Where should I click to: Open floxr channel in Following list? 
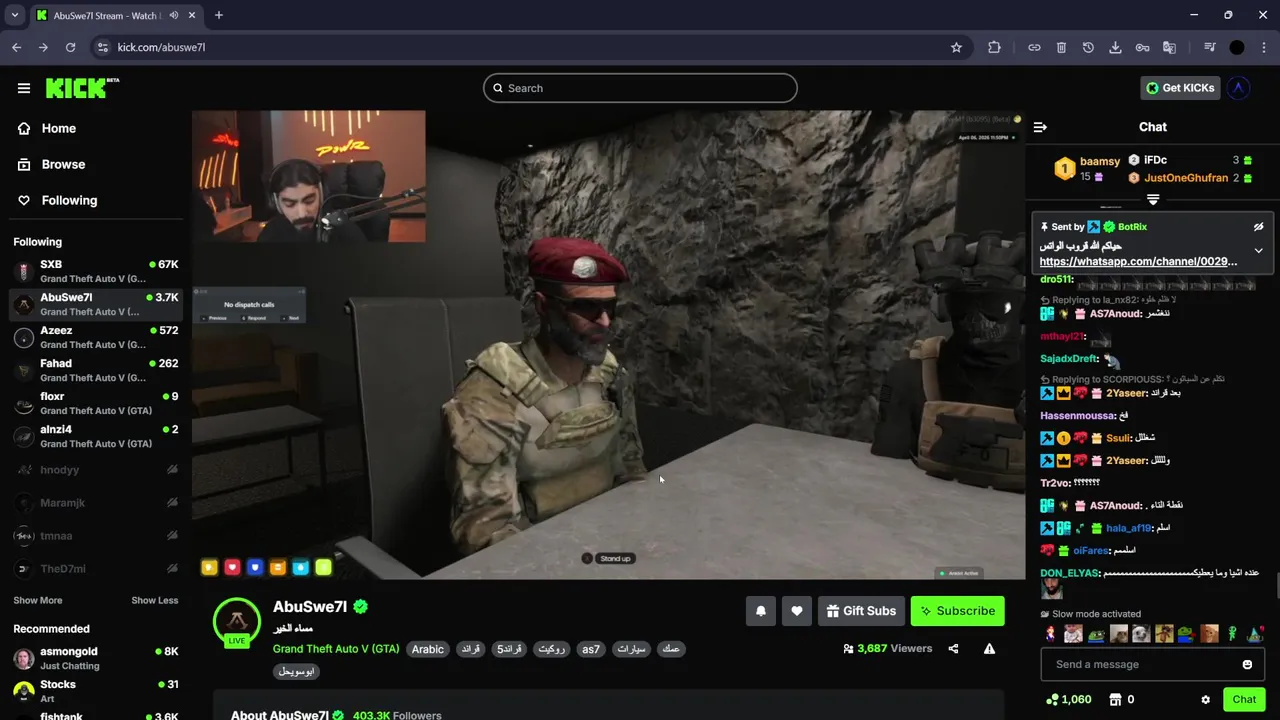(95, 403)
